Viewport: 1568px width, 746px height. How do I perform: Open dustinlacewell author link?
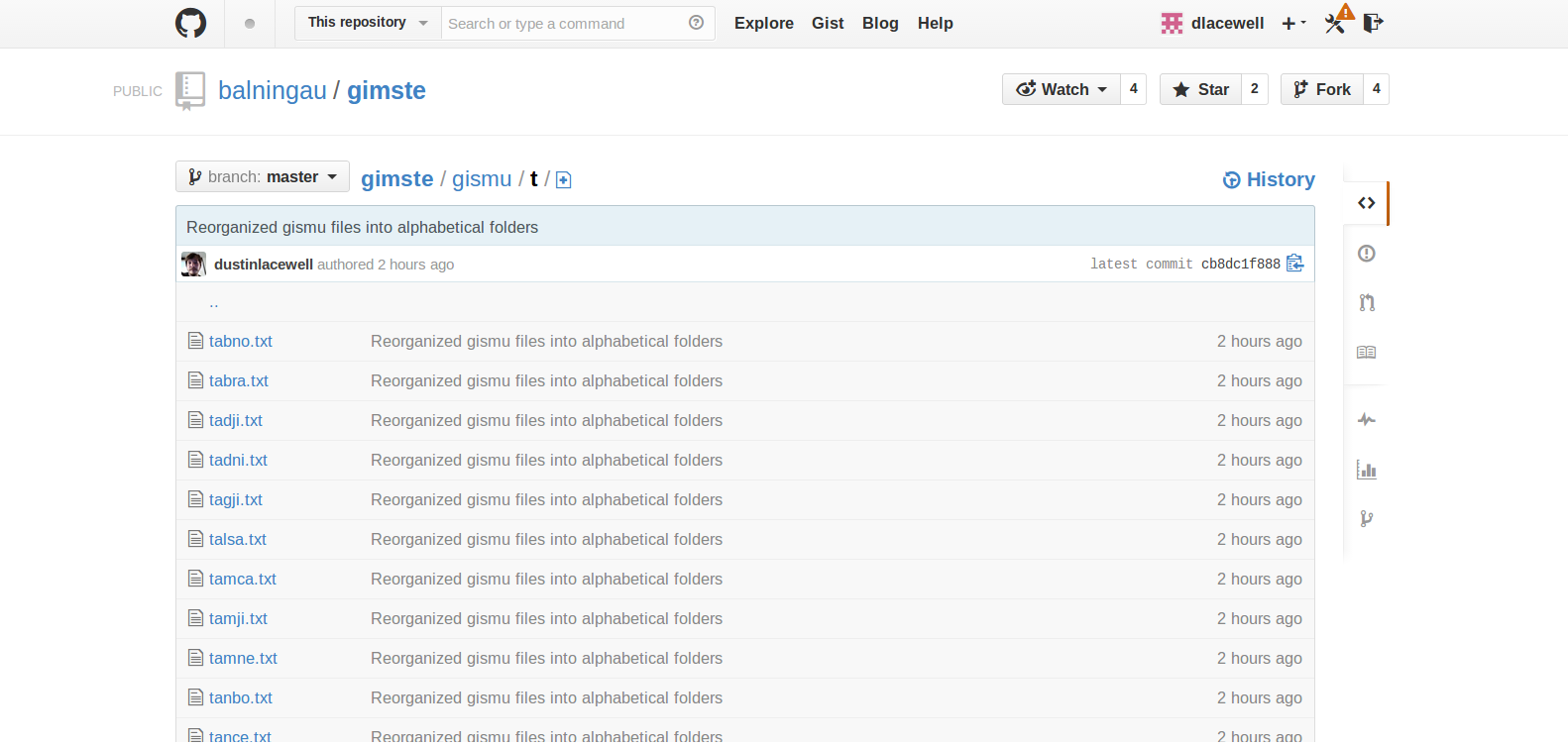pos(264,265)
